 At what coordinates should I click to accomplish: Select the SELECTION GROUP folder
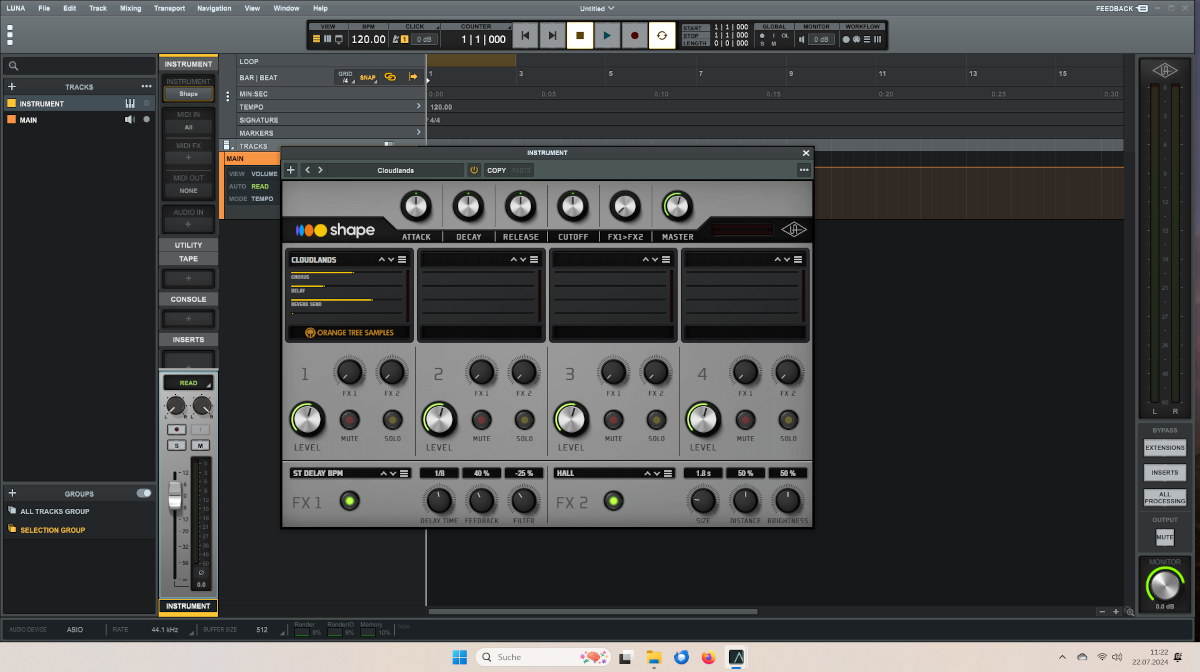pos(79,530)
